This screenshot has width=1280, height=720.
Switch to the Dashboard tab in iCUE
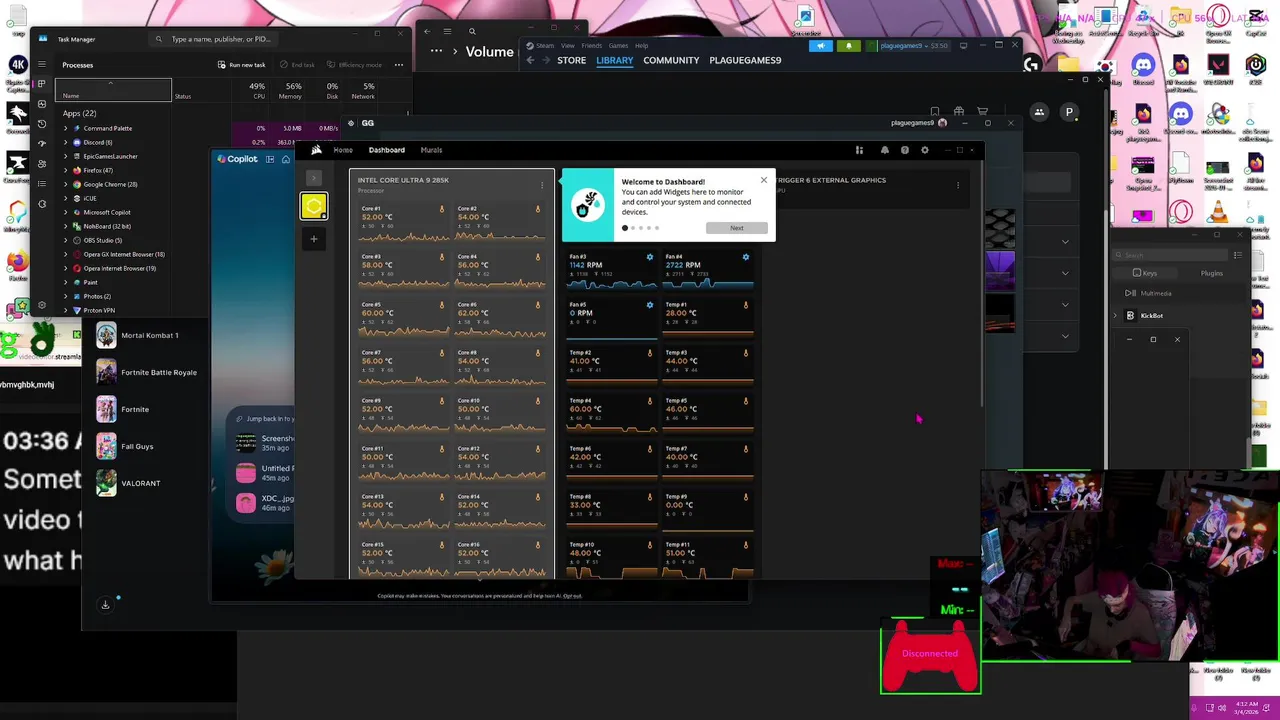[386, 150]
